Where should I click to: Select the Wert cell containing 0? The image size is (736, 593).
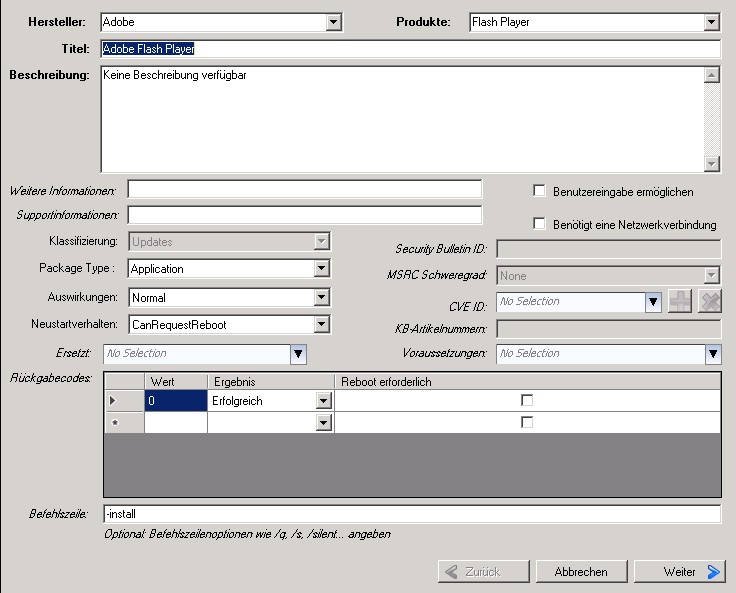176,400
